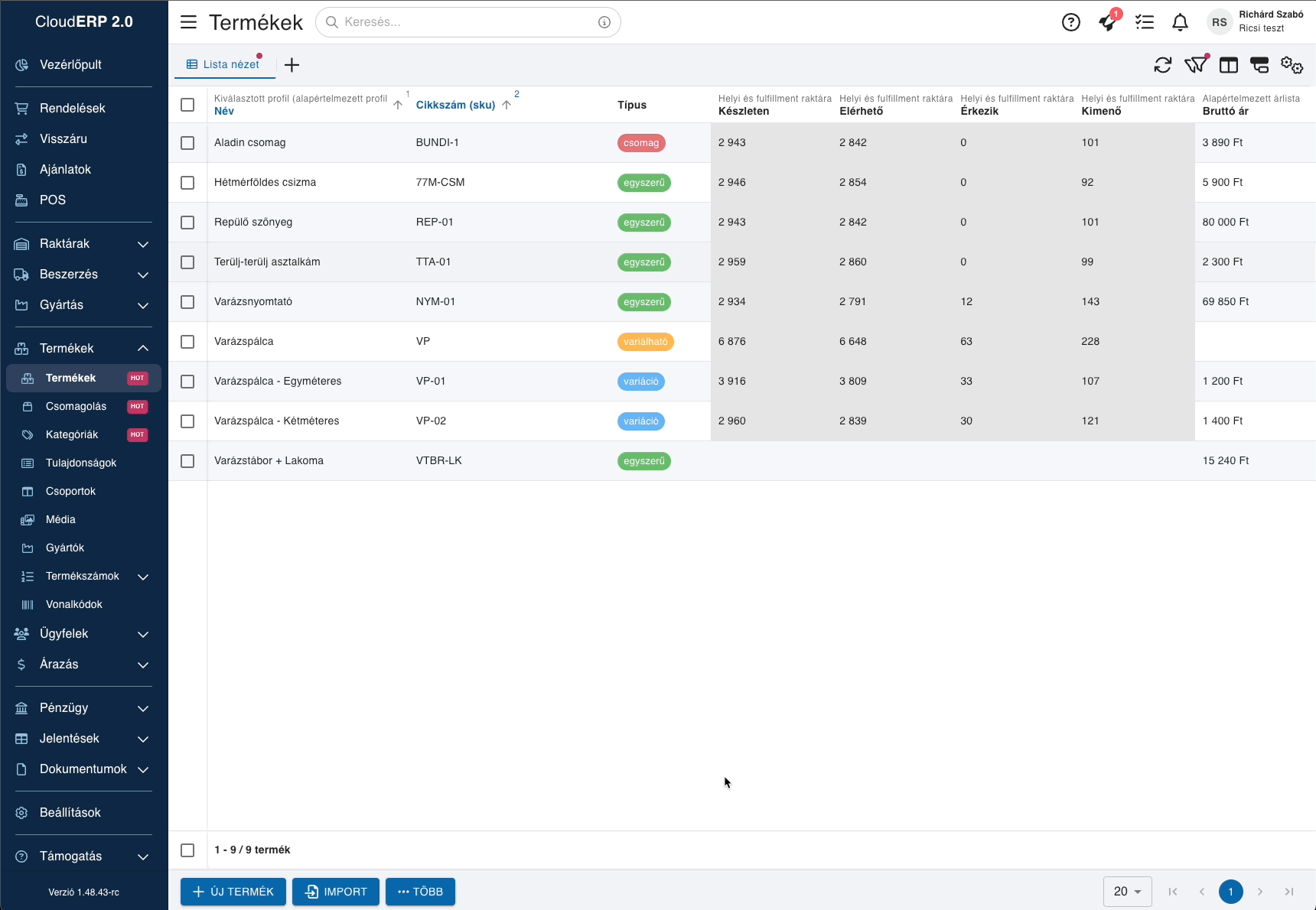Switch to the Lista nézet tab
The image size is (1316, 910).
tap(224, 65)
